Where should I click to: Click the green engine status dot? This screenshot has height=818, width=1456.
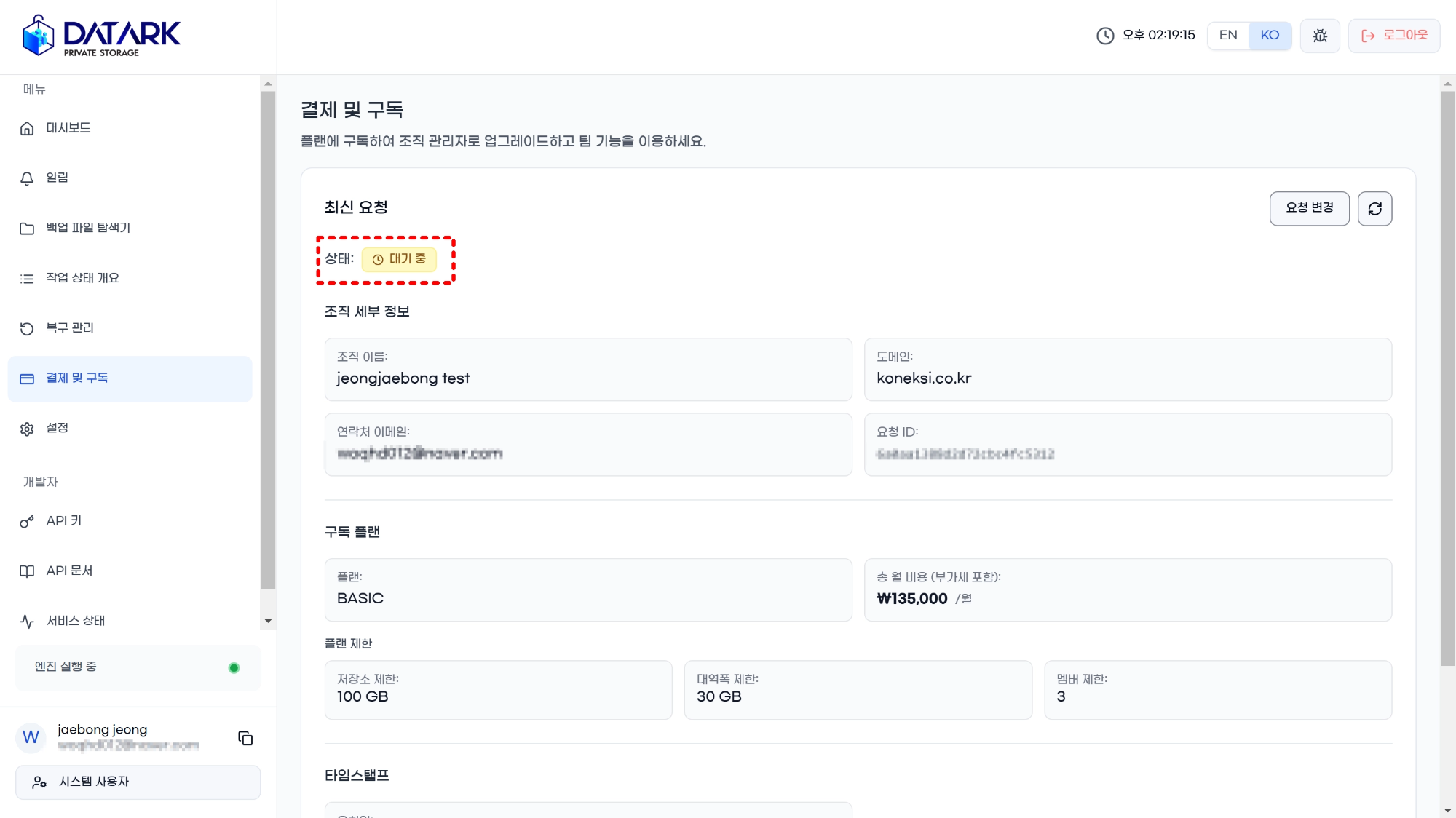coord(234,668)
